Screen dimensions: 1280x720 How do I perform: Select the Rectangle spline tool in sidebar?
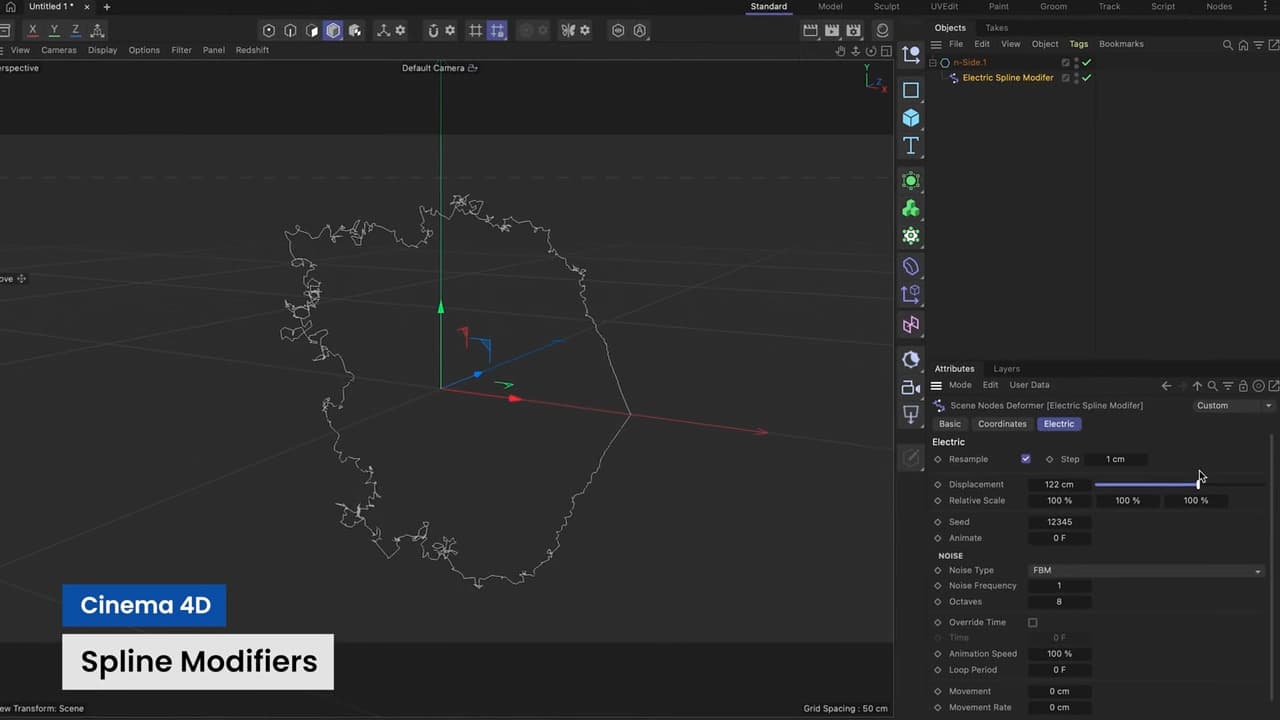coord(911,90)
